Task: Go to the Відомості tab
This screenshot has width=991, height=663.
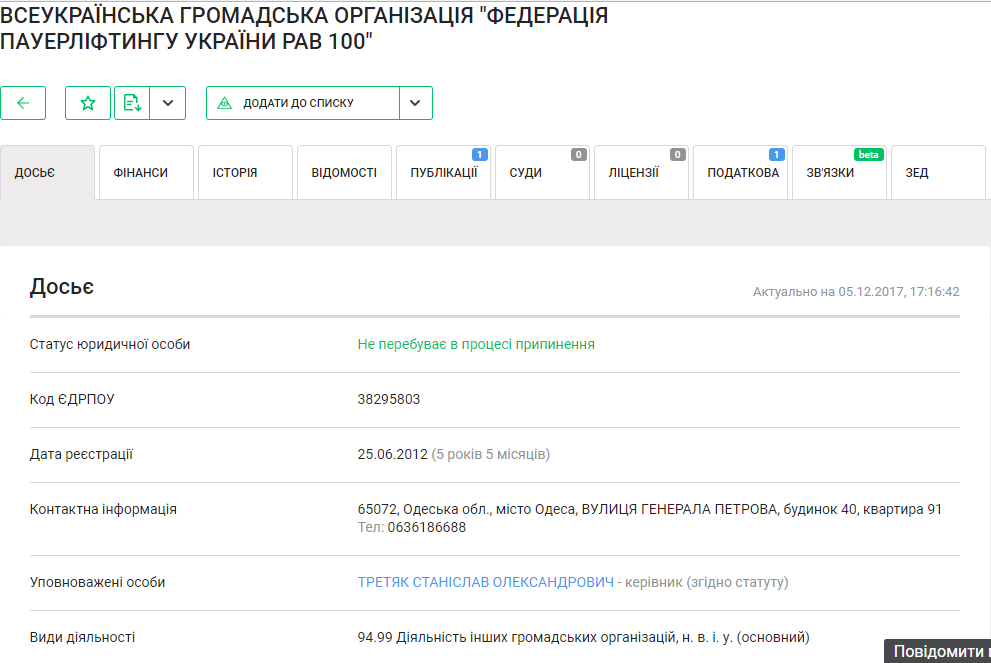Action: pos(344,173)
